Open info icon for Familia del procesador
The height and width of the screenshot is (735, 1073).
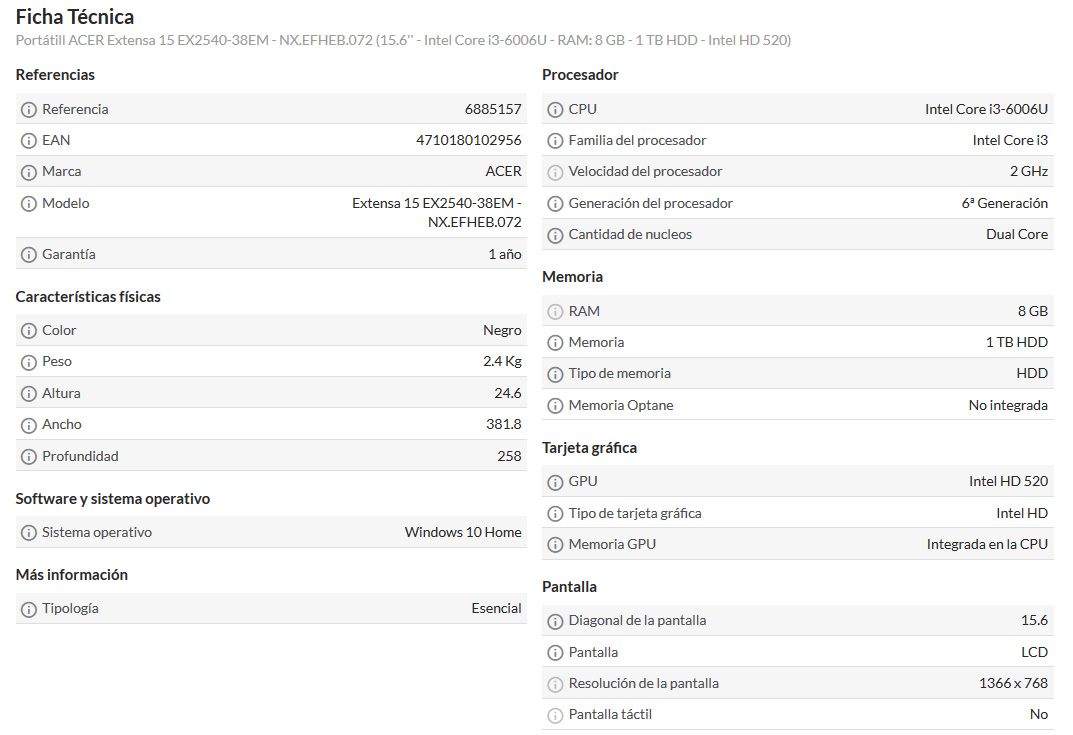[555, 141]
